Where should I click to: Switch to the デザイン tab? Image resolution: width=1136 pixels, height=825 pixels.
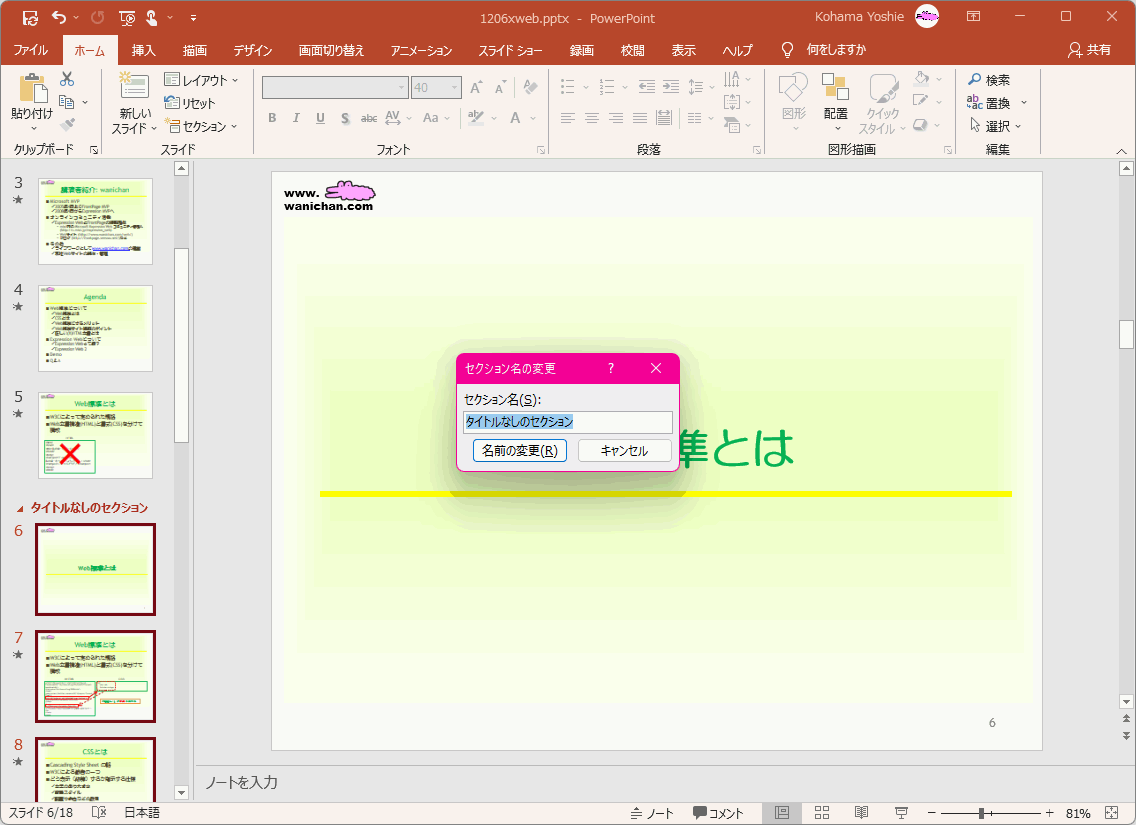[253, 50]
